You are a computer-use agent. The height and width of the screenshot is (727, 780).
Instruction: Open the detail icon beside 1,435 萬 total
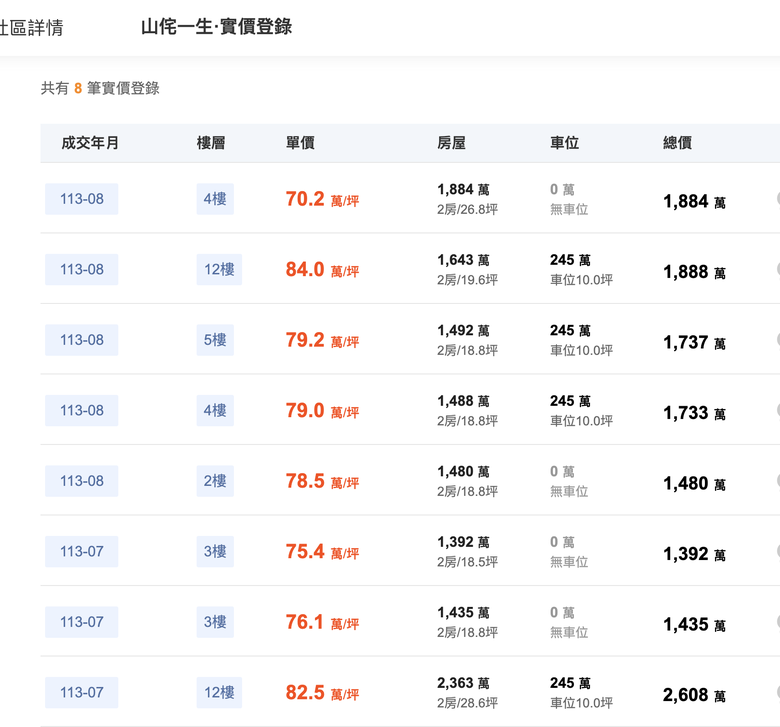point(778,622)
